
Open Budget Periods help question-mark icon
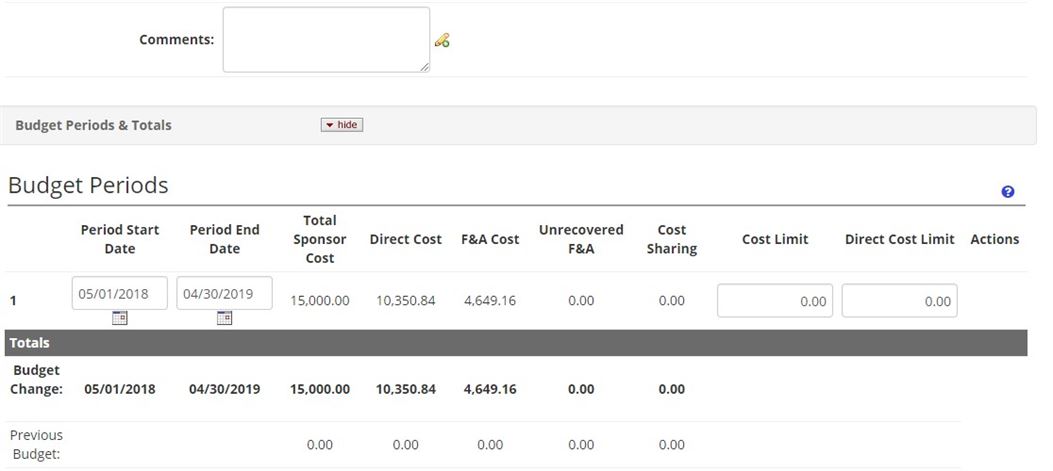[x=1007, y=192]
